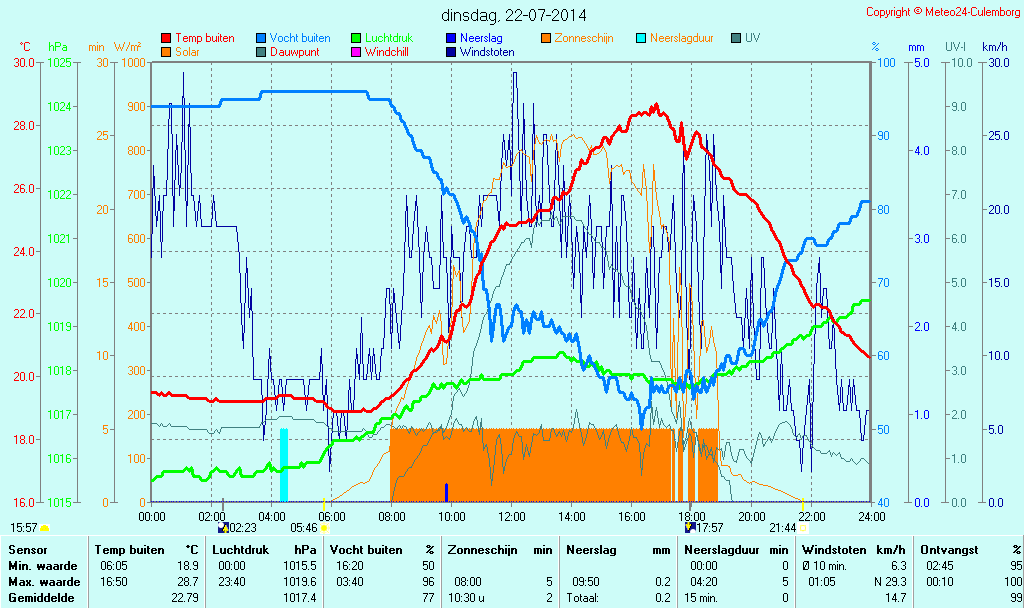Click the red Temp buiten legend square
The height and width of the screenshot is (608, 1026).
click(166, 38)
